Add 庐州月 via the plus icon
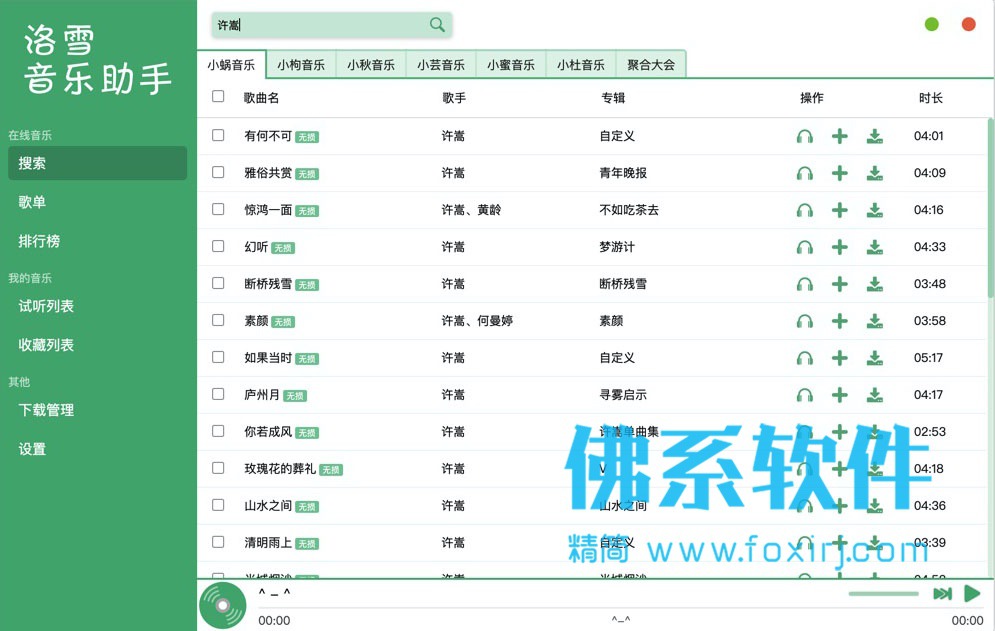The width and height of the screenshot is (995, 631). point(840,395)
